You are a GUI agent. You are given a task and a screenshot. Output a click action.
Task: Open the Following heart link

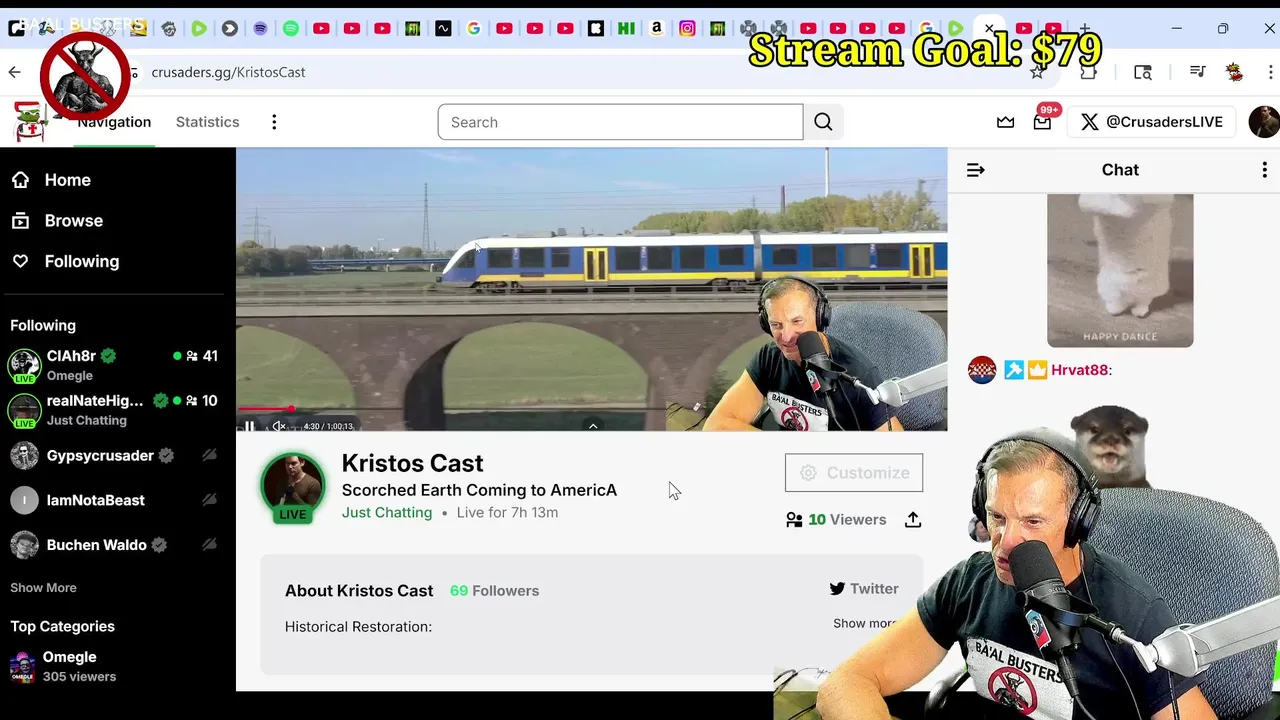65,261
